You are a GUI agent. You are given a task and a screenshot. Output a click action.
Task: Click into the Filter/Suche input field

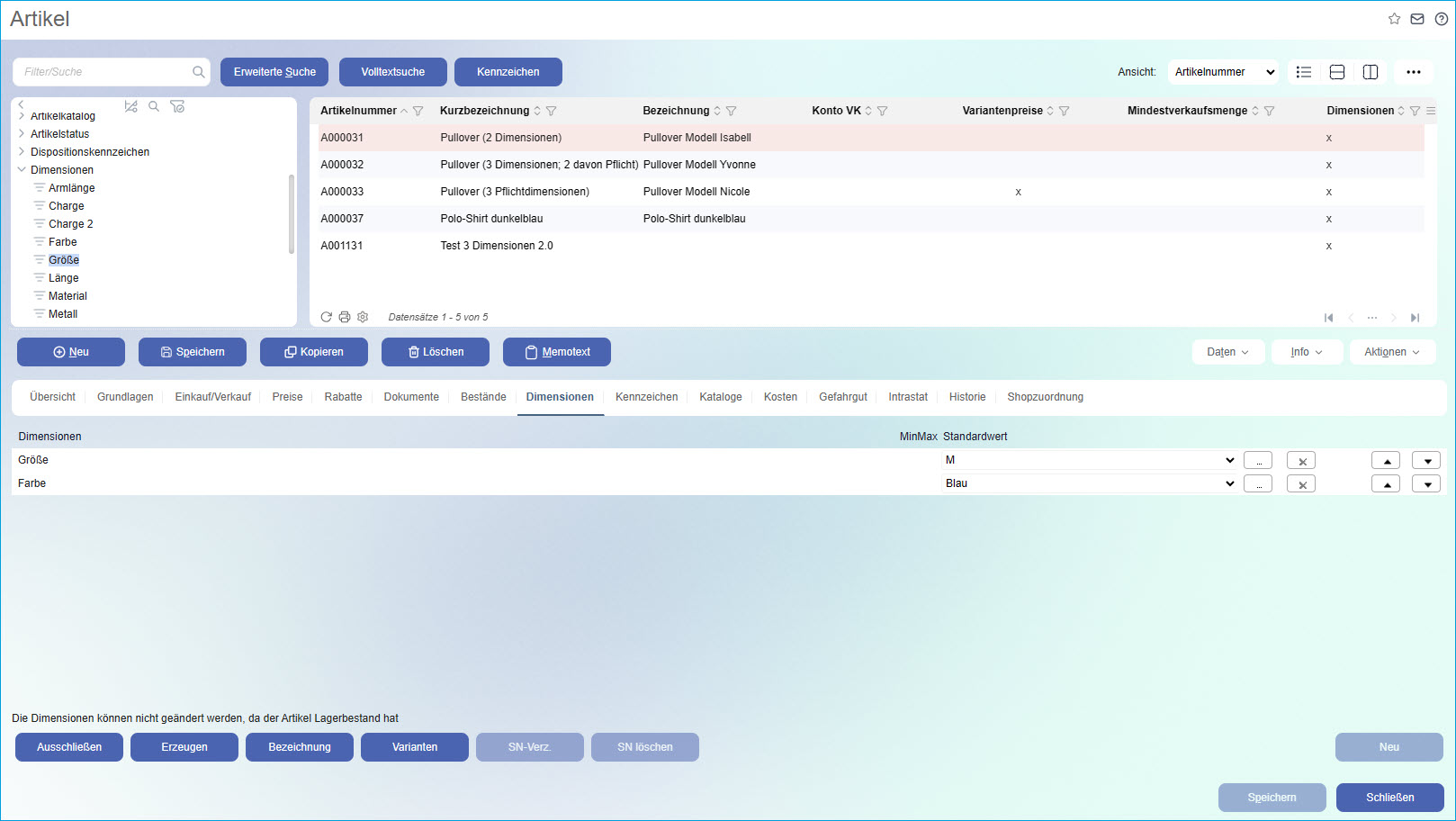click(103, 72)
